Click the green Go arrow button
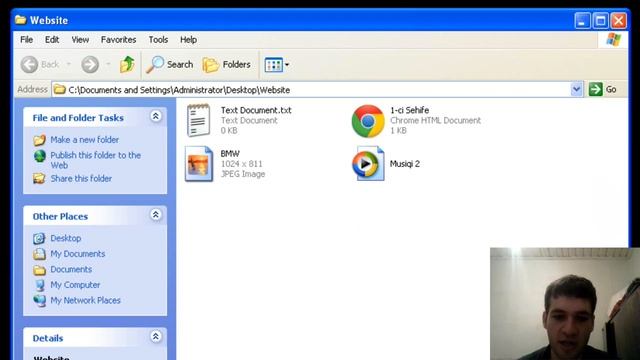This screenshot has height=360, width=640. pyautogui.click(x=596, y=89)
